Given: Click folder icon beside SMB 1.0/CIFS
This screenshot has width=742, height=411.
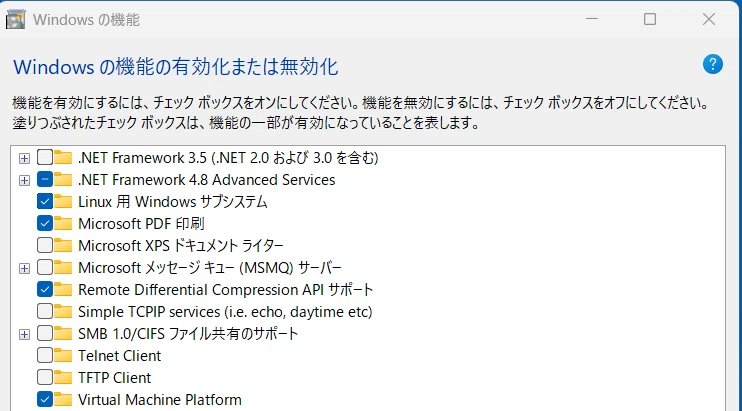Looking at the screenshot, I should pyautogui.click(x=63, y=333).
